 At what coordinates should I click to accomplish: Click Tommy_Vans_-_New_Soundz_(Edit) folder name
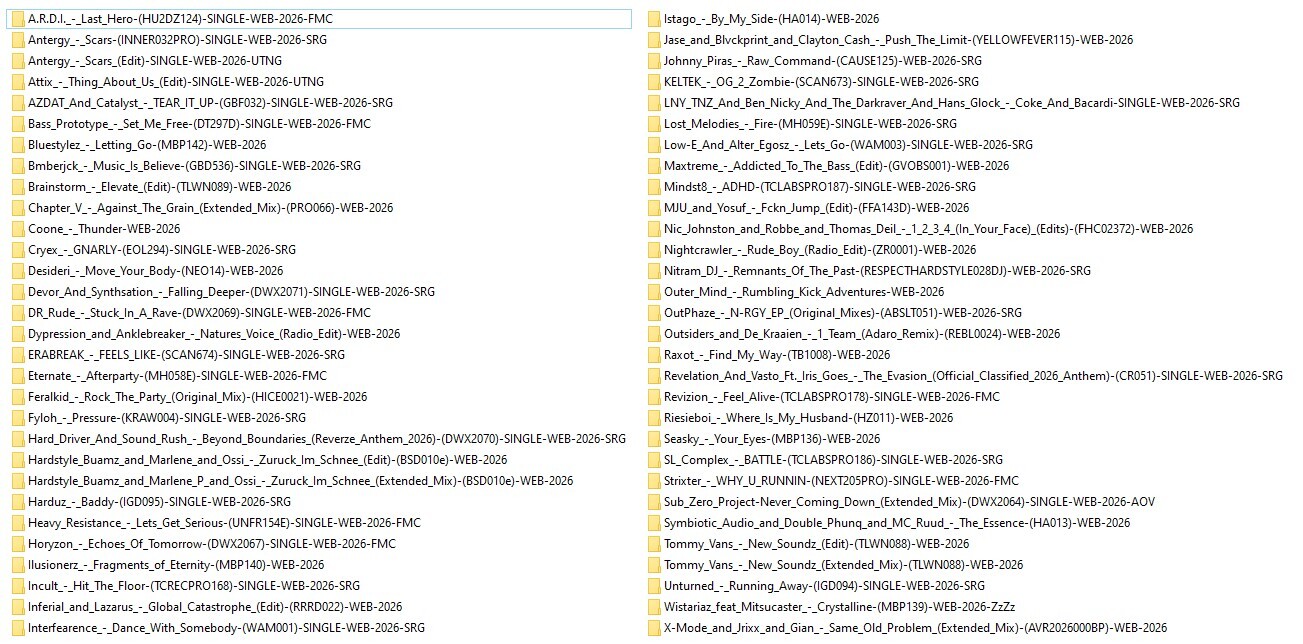pos(816,544)
